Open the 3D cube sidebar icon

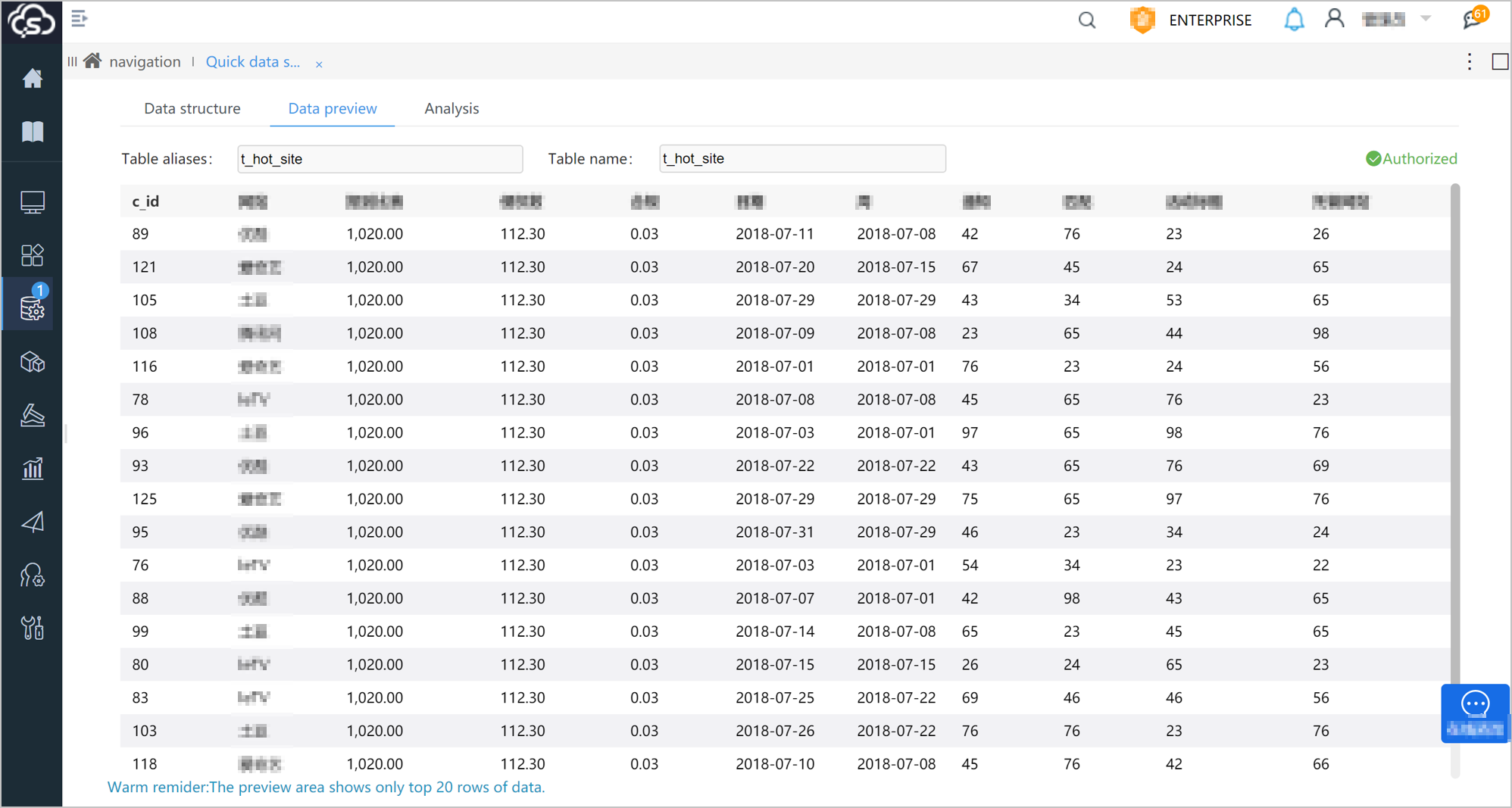point(32,362)
